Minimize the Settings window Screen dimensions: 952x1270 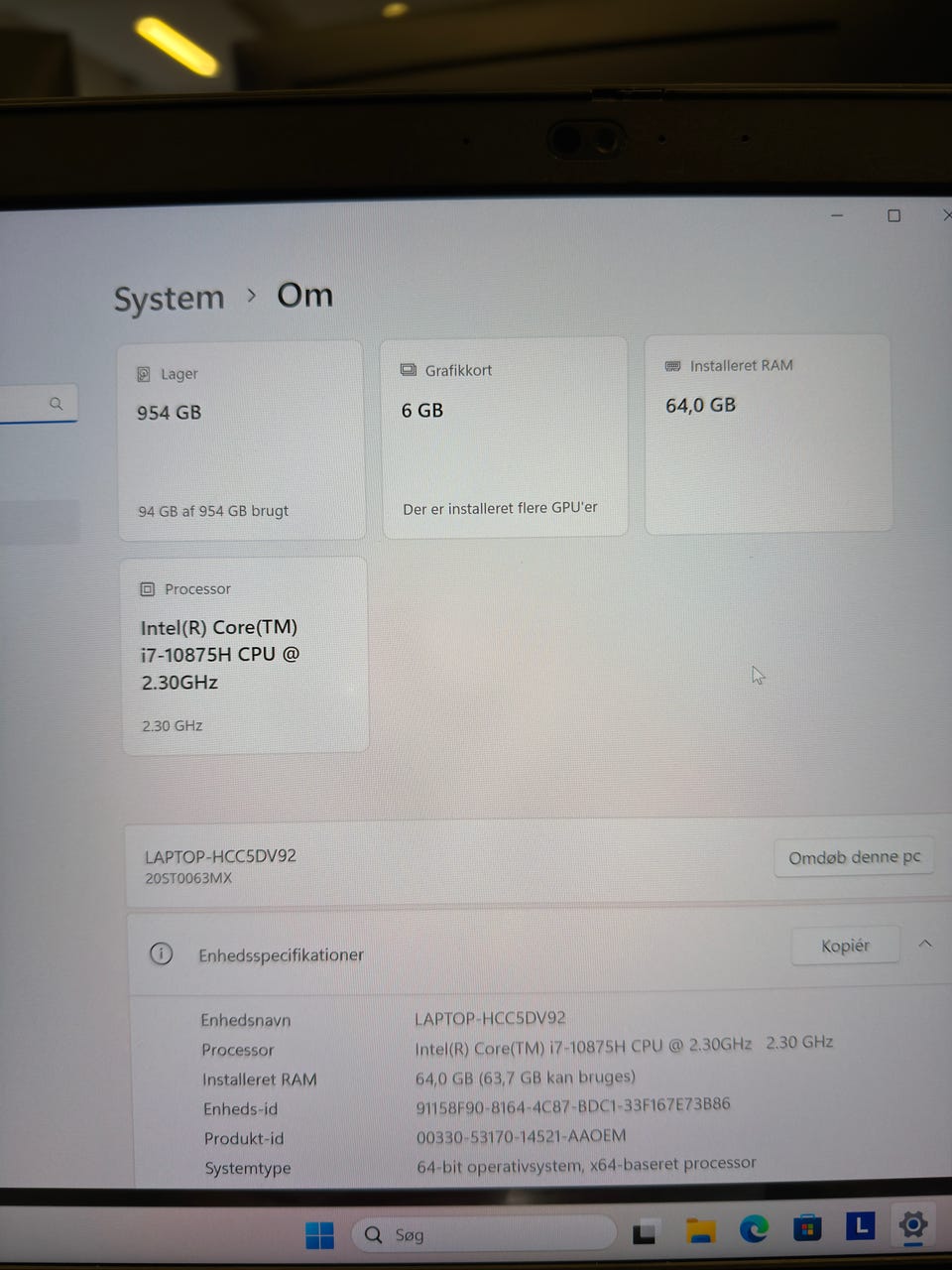point(837,215)
